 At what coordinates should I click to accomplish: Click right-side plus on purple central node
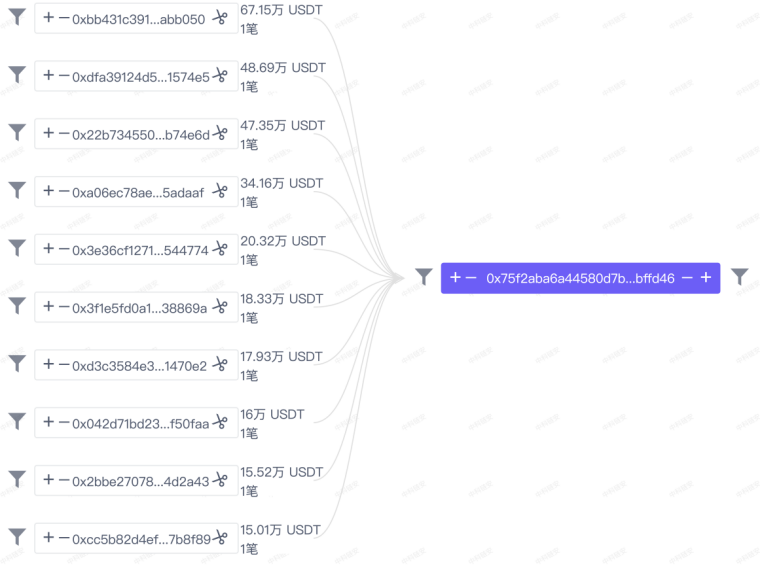(x=706, y=278)
